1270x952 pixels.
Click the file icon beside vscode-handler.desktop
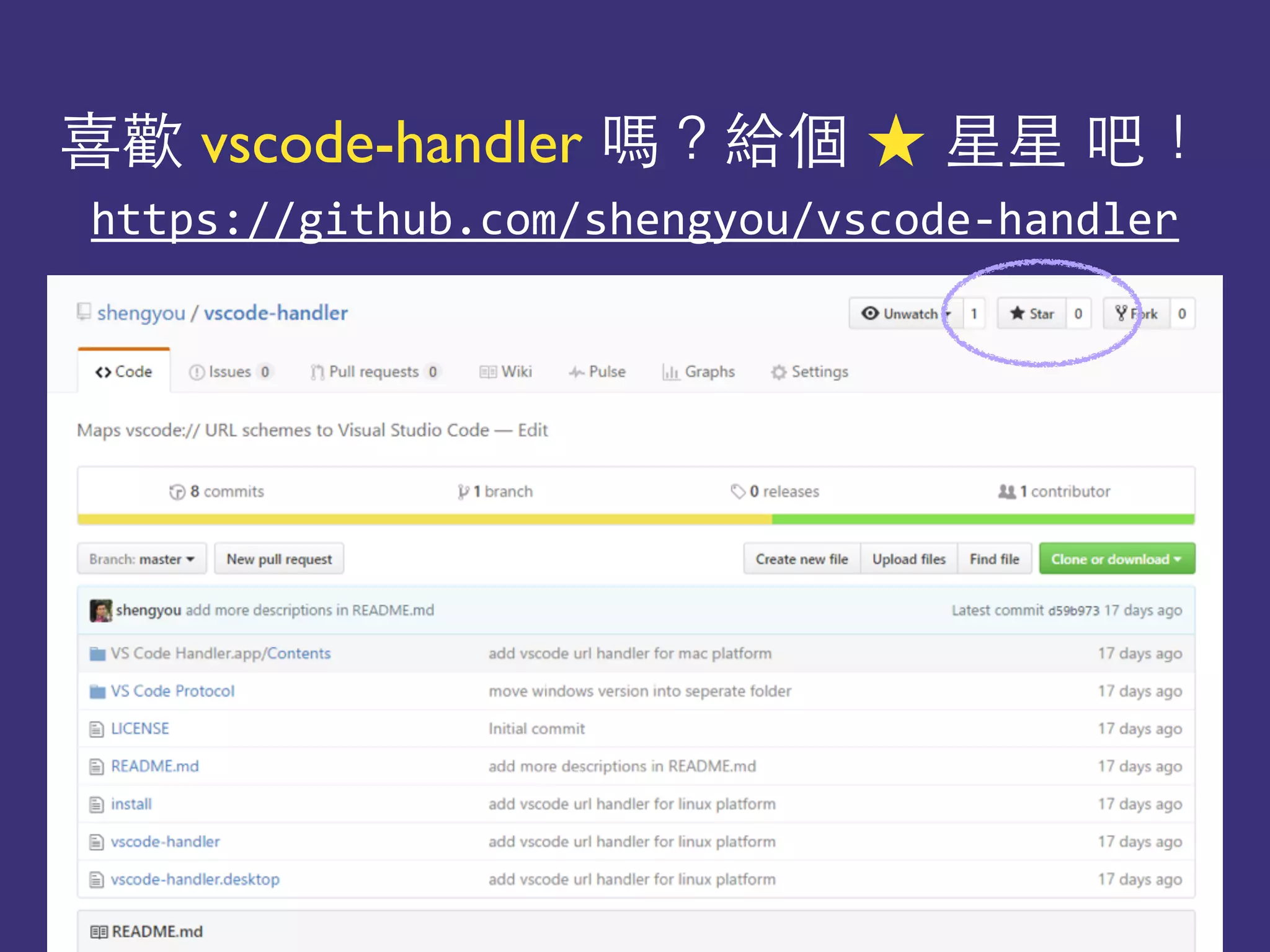click(97, 879)
